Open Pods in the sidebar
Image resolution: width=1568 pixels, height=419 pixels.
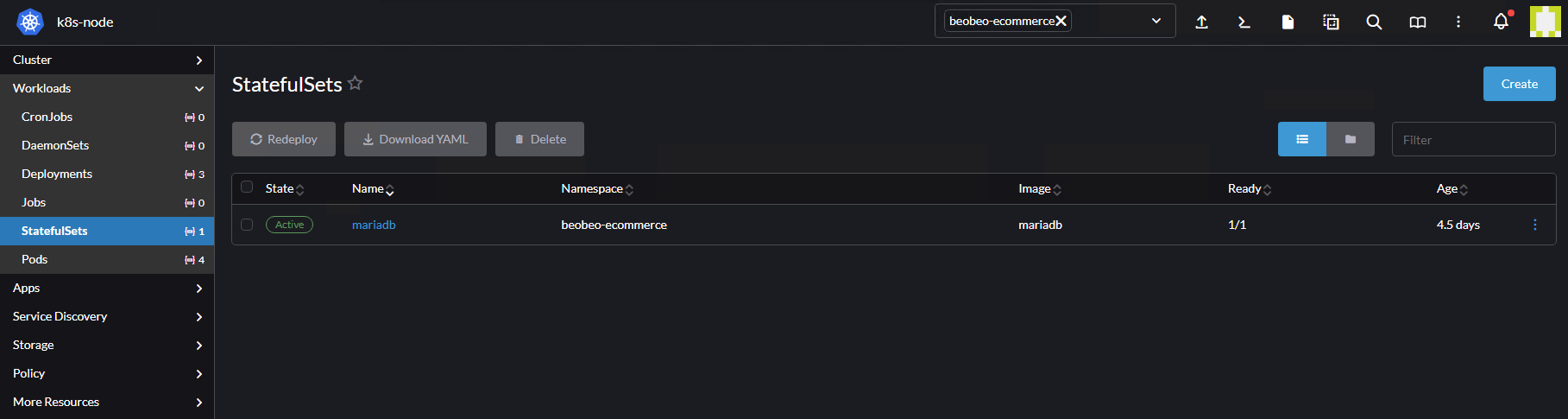click(x=35, y=259)
